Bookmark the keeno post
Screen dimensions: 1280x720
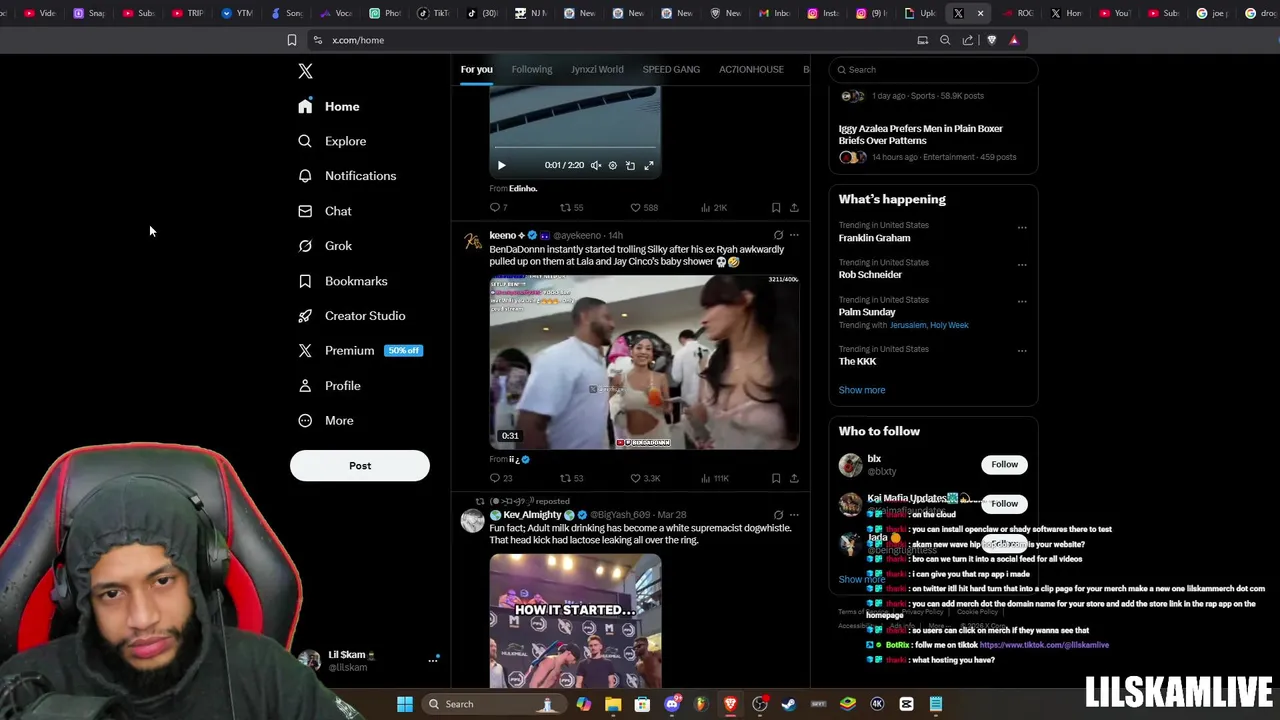[x=776, y=479]
